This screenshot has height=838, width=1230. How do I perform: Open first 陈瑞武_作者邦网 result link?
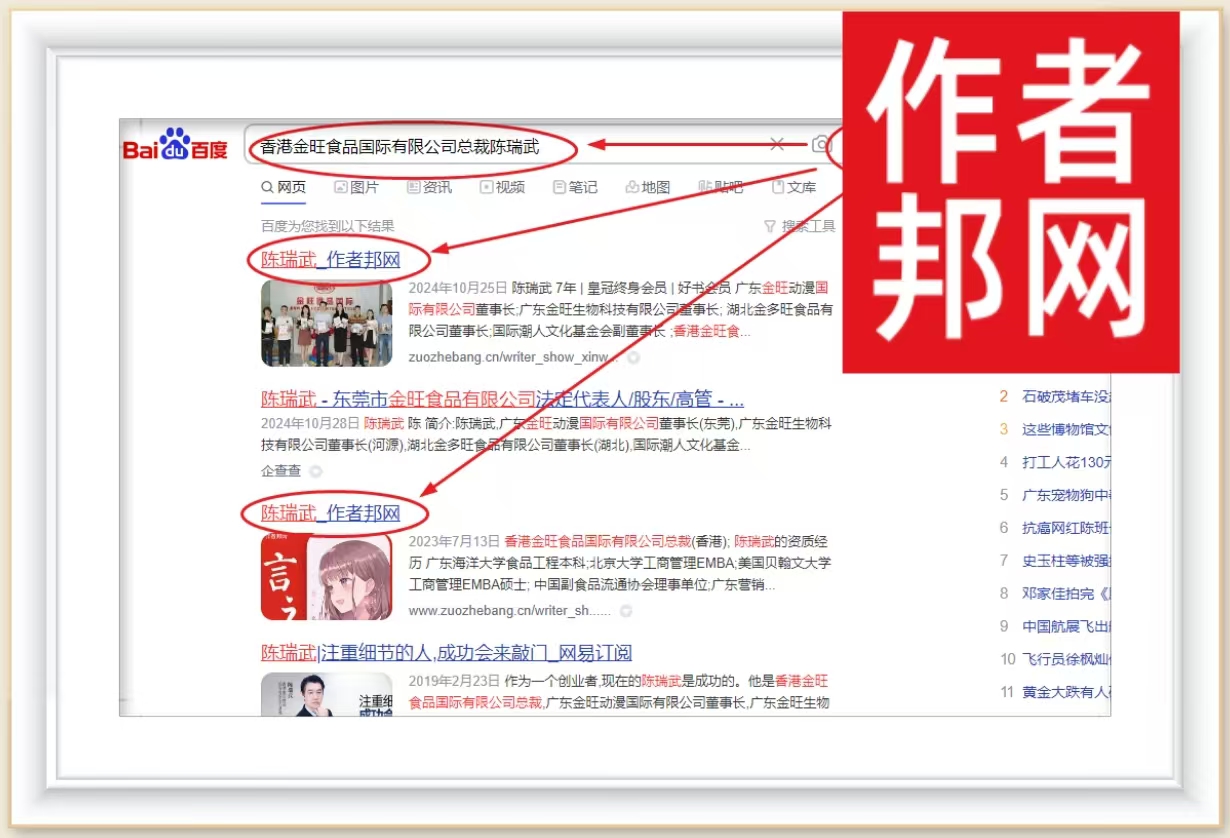click(330, 260)
